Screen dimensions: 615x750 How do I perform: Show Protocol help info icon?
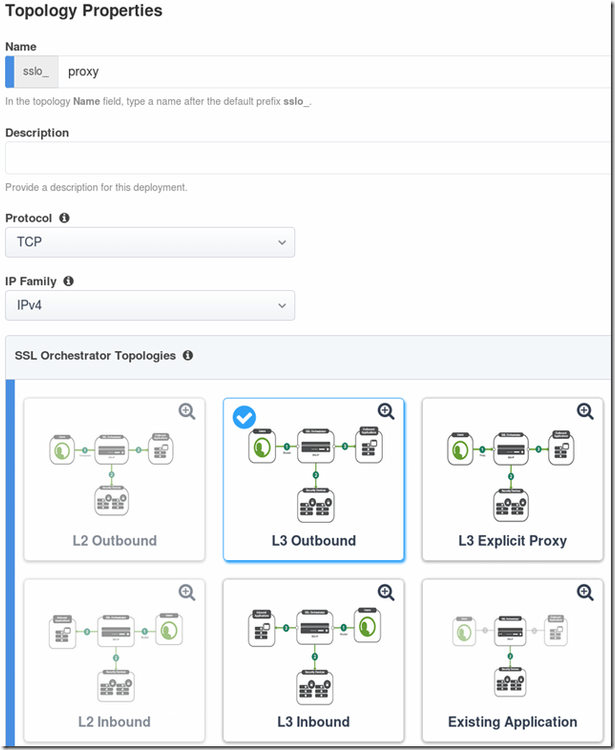coord(65,218)
